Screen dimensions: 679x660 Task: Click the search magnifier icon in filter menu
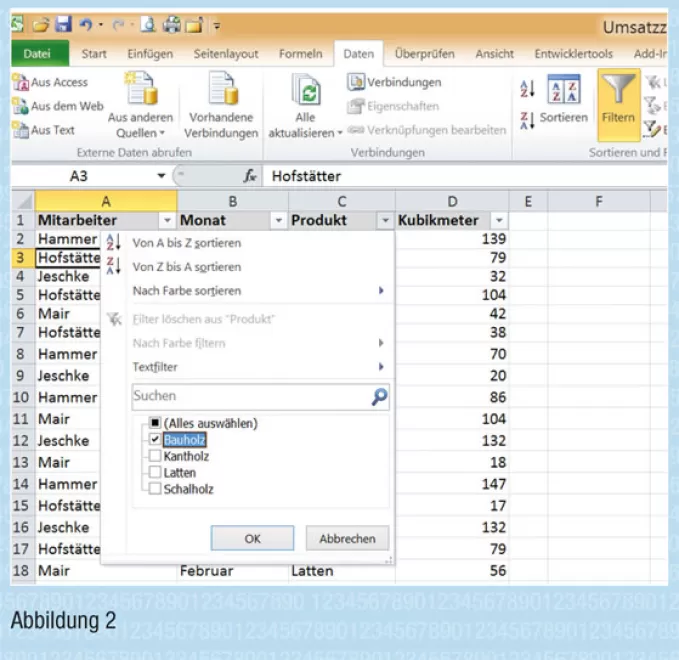(x=379, y=397)
